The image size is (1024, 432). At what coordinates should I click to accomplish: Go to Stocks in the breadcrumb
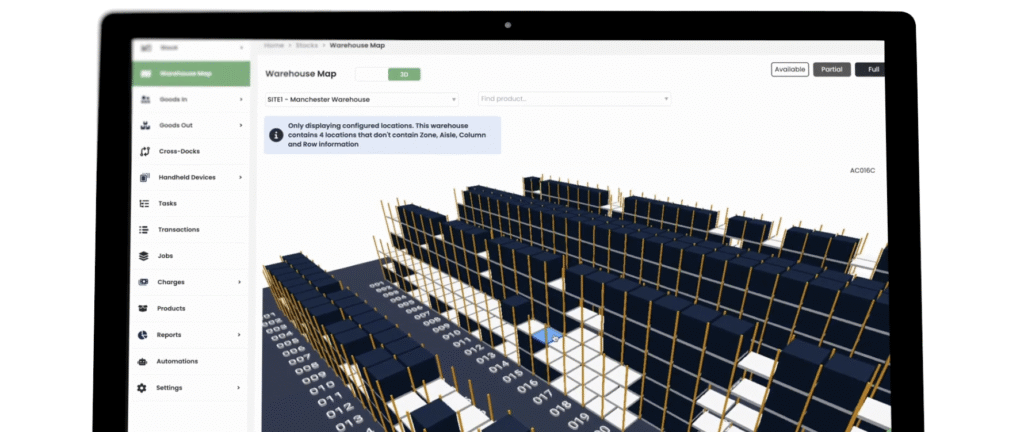pos(307,46)
